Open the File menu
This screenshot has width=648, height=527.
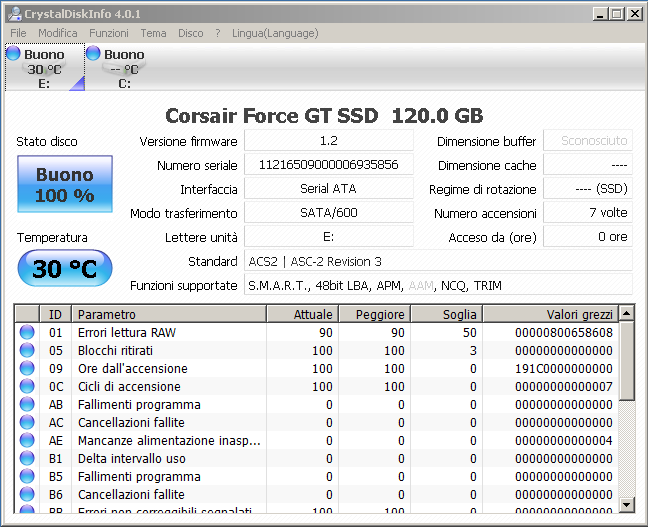pos(18,33)
